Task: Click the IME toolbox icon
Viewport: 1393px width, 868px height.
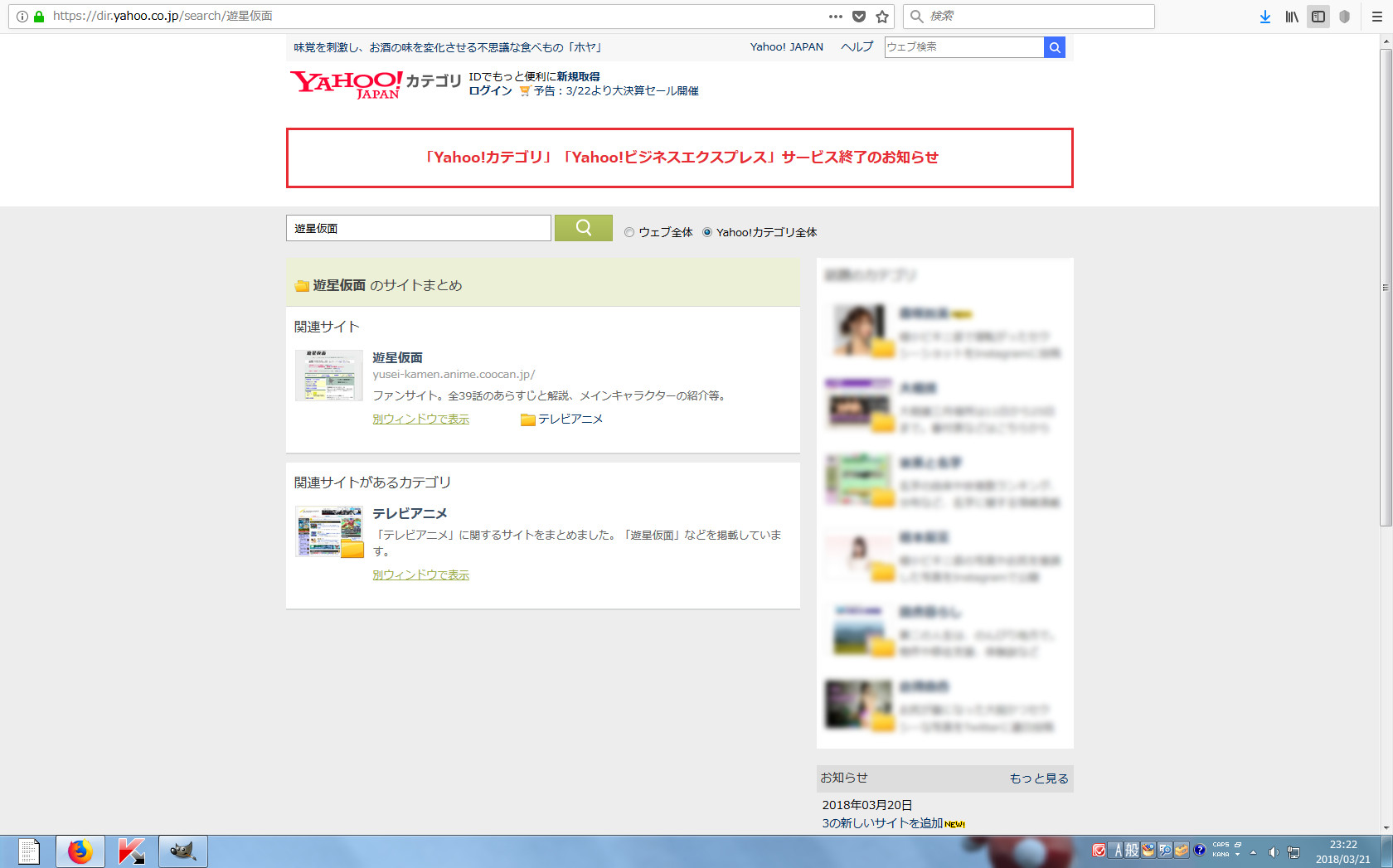Action: coord(1182,850)
